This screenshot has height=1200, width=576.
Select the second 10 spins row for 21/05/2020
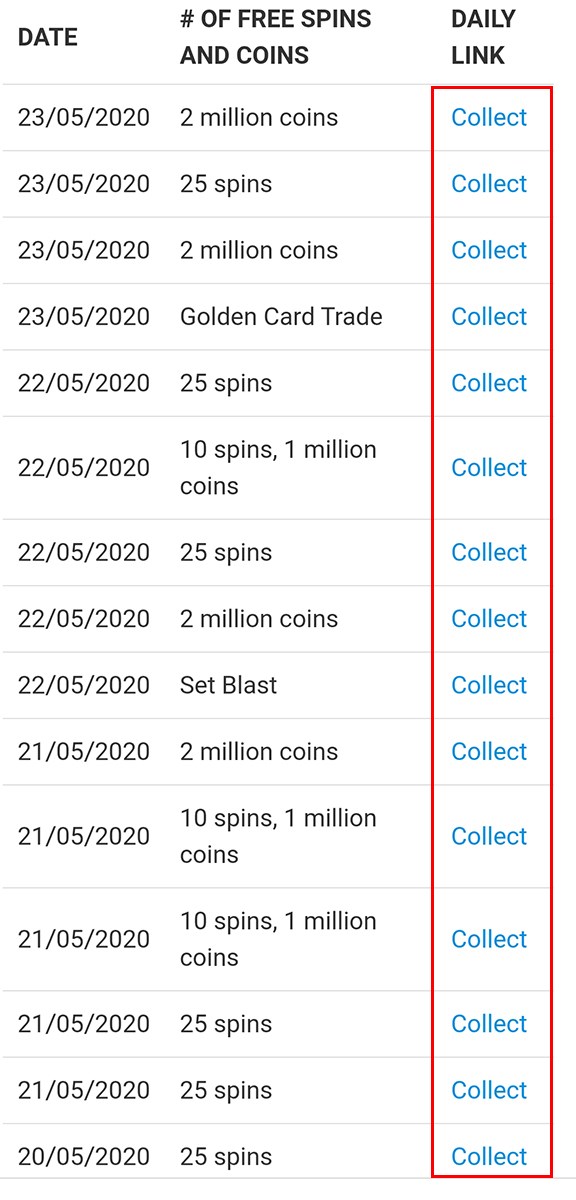280,939
